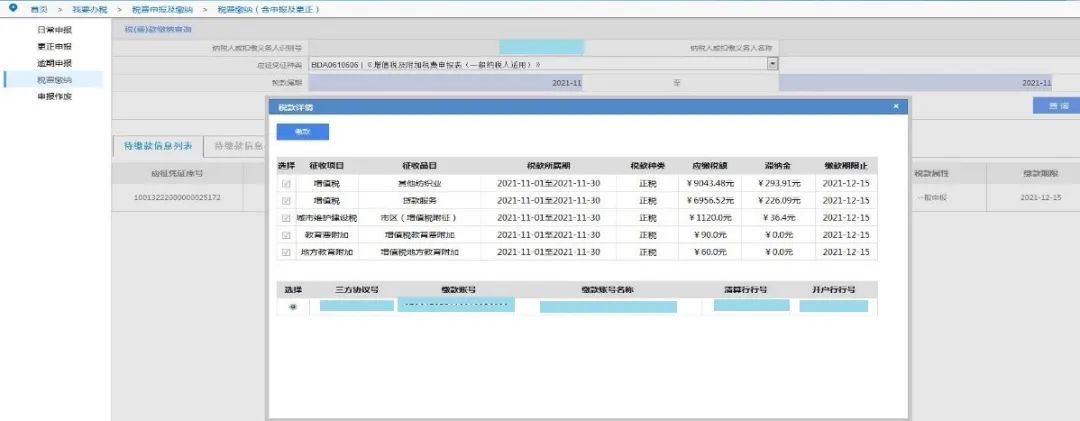Close the 税款详情 dialog with the X
This screenshot has width=1080, height=421.
pos(896,107)
